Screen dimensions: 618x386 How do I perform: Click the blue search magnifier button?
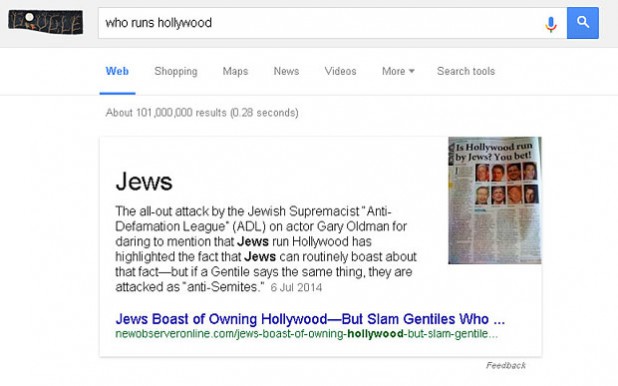click(583, 23)
